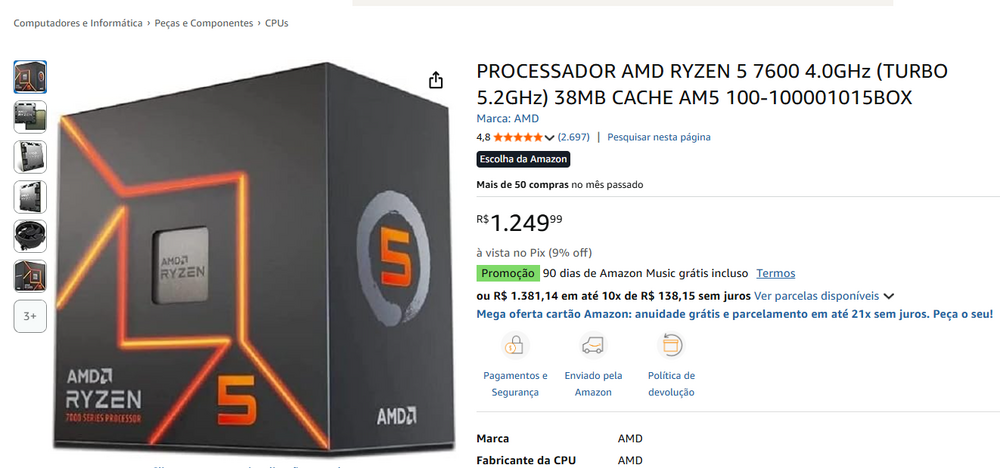Click the share icon above product image
The height and width of the screenshot is (468, 1000).
pyautogui.click(x=436, y=80)
